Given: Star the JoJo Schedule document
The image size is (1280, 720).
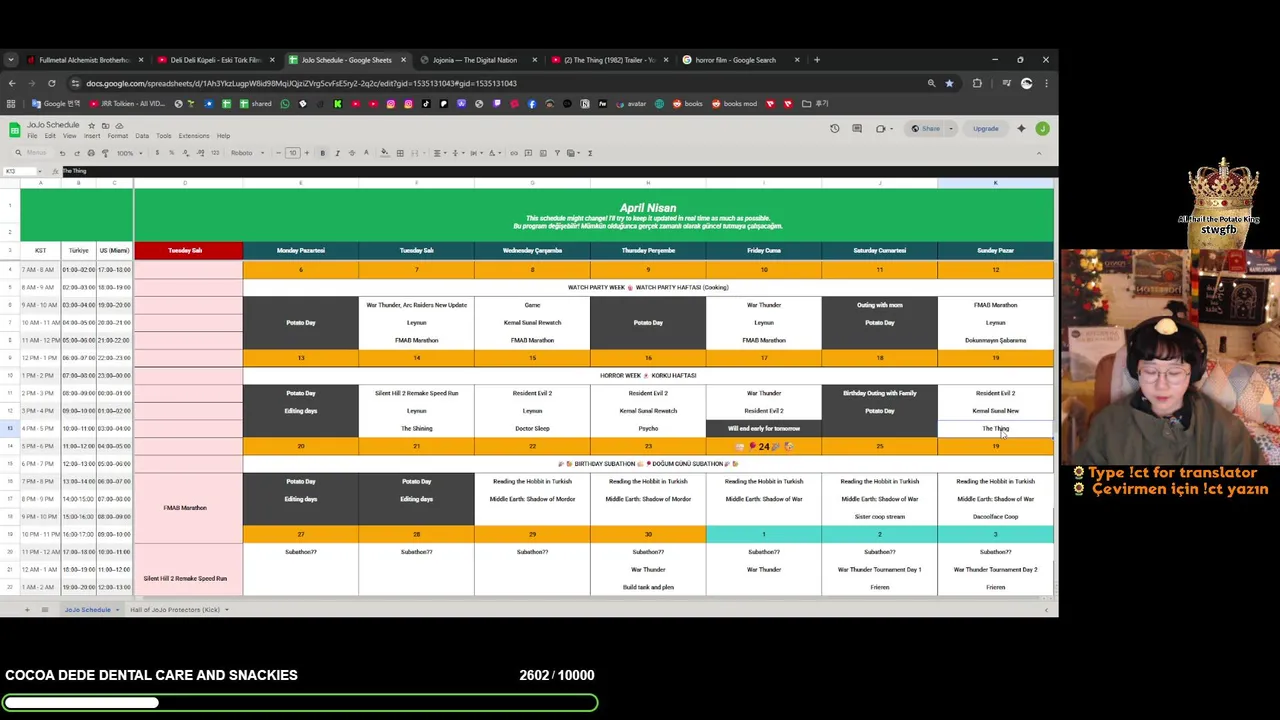Looking at the screenshot, I should point(91,126).
